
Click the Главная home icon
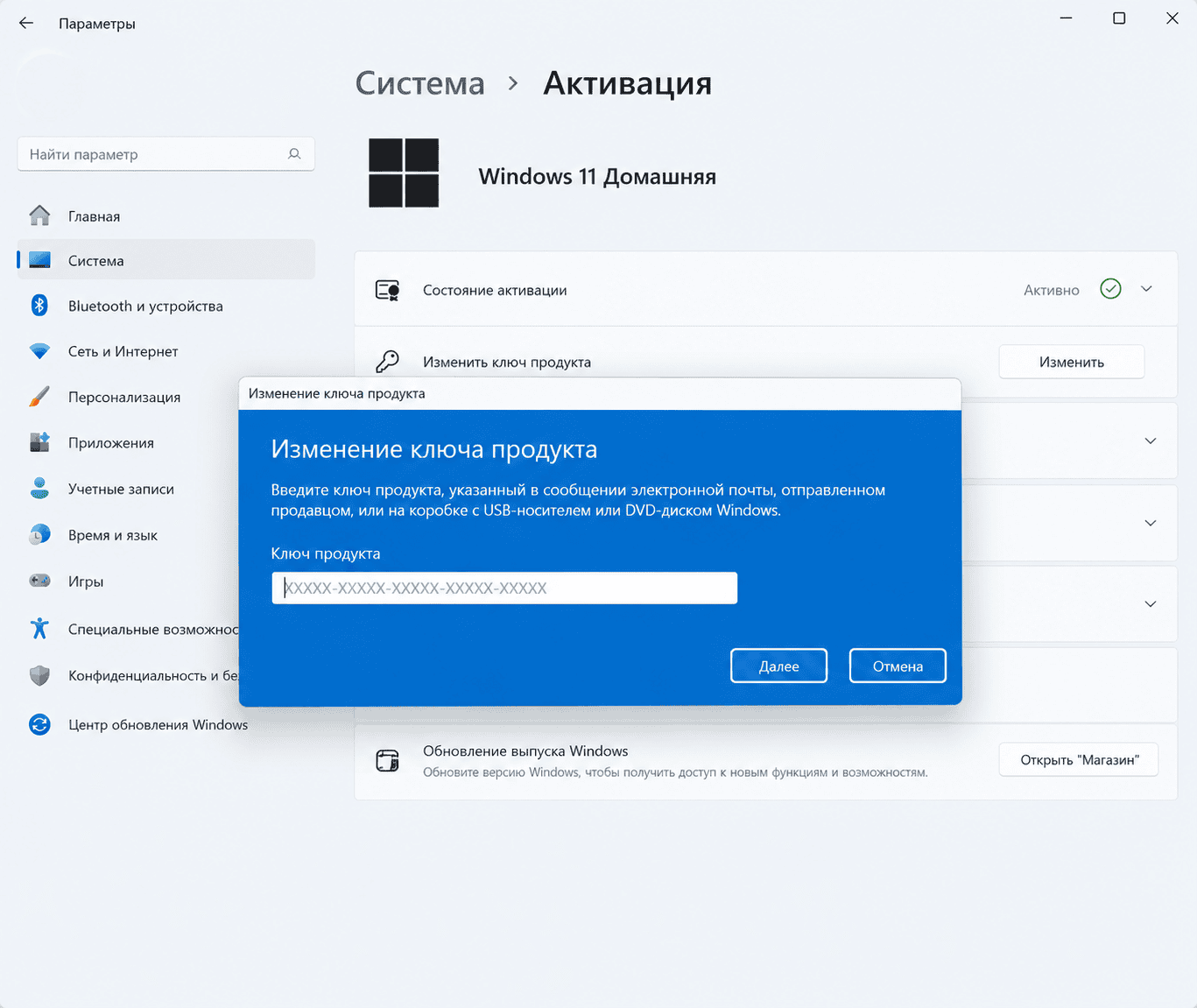(x=39, y=215)
